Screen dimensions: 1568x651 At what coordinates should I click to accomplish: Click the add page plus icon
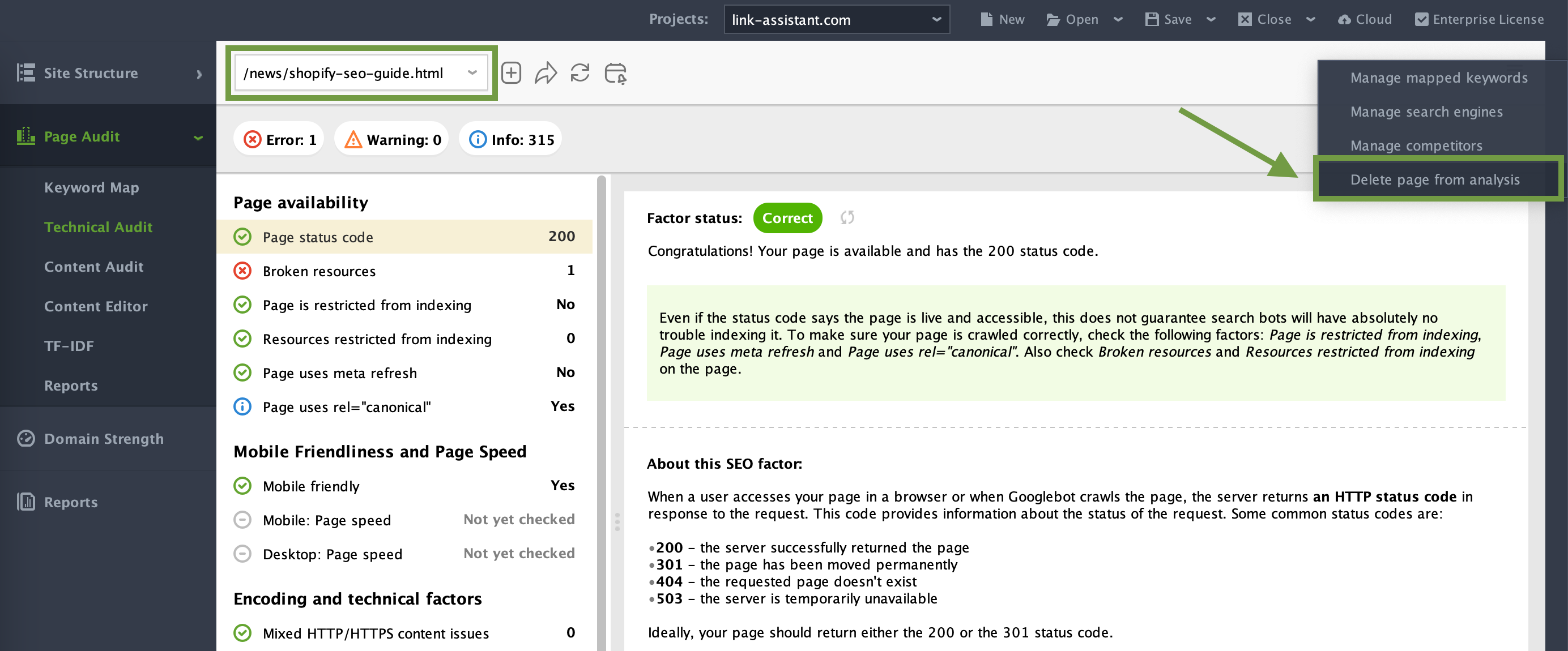(512, 73)
